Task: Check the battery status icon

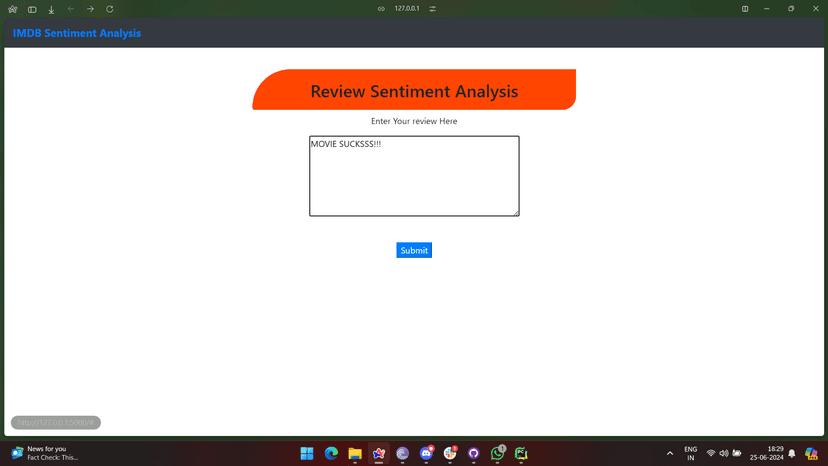Action: tap(737, 453)
